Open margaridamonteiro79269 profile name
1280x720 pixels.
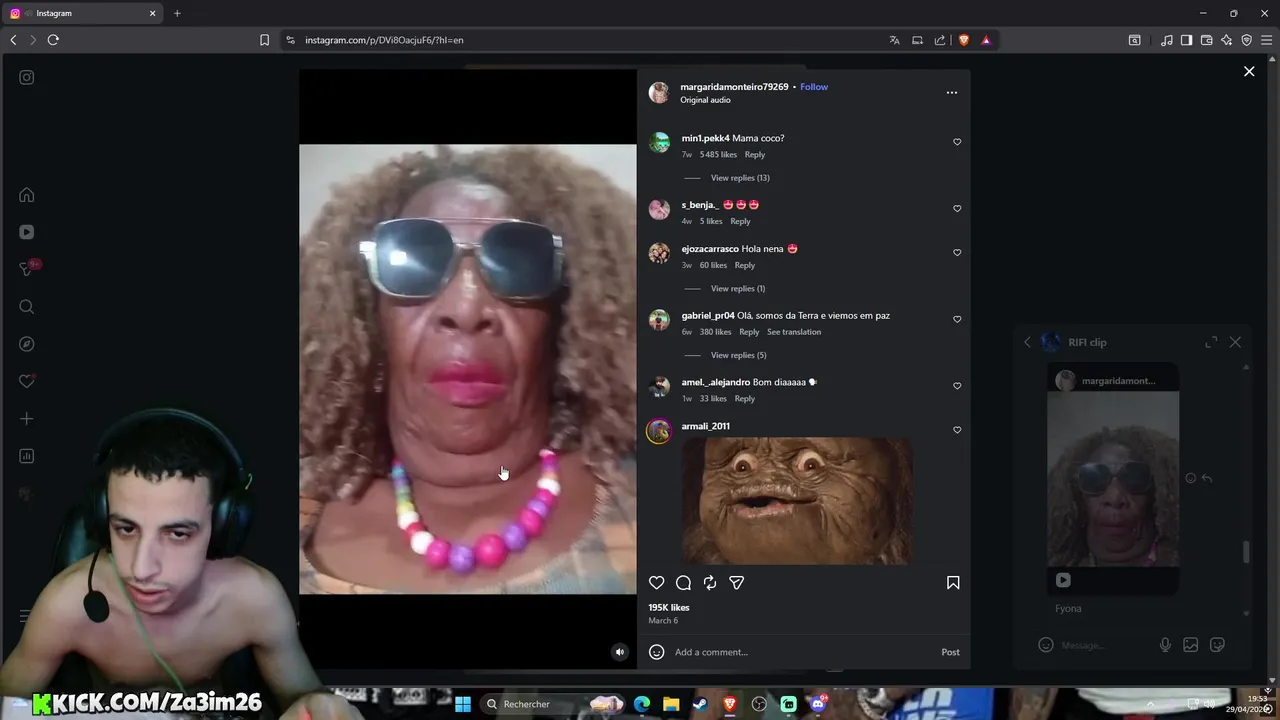coord(735,87)
